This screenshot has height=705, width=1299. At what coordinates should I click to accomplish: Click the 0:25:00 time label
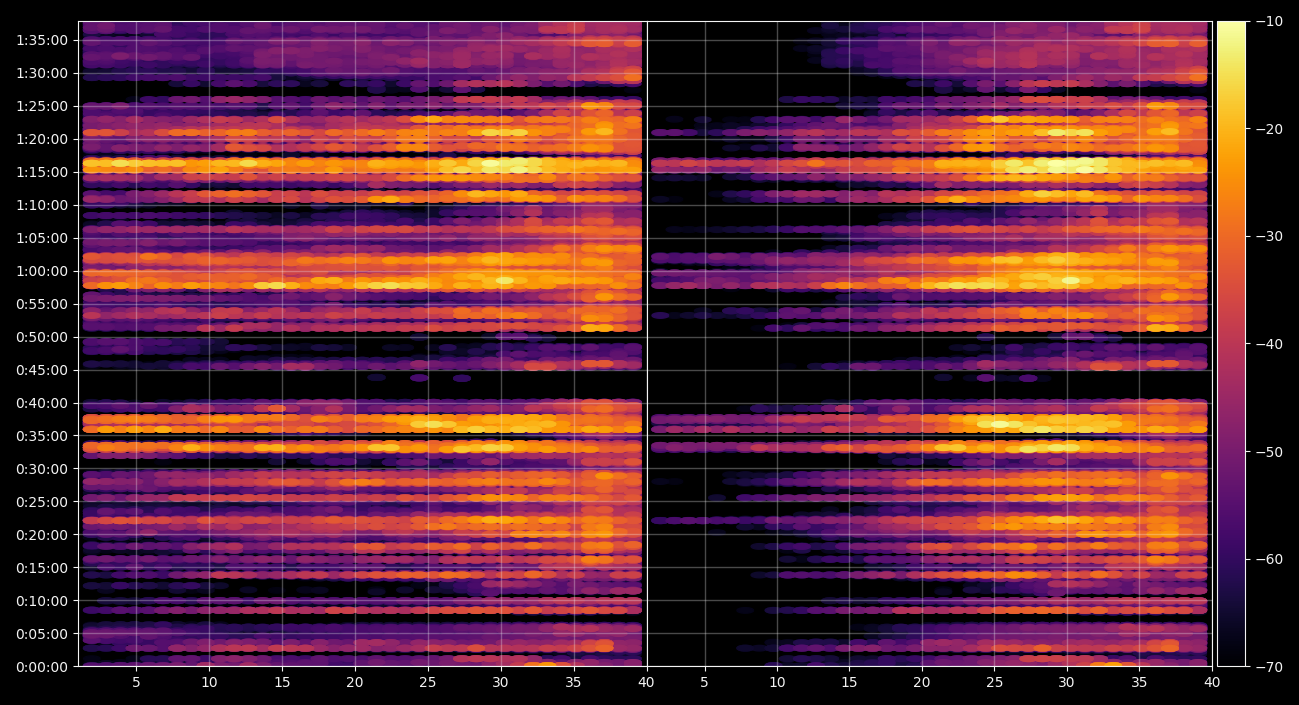(42, 502)
